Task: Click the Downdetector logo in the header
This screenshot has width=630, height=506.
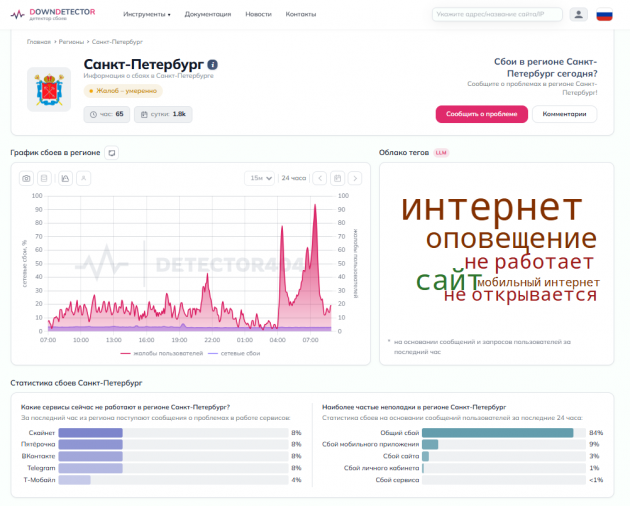Action: [x=53, y=14]
